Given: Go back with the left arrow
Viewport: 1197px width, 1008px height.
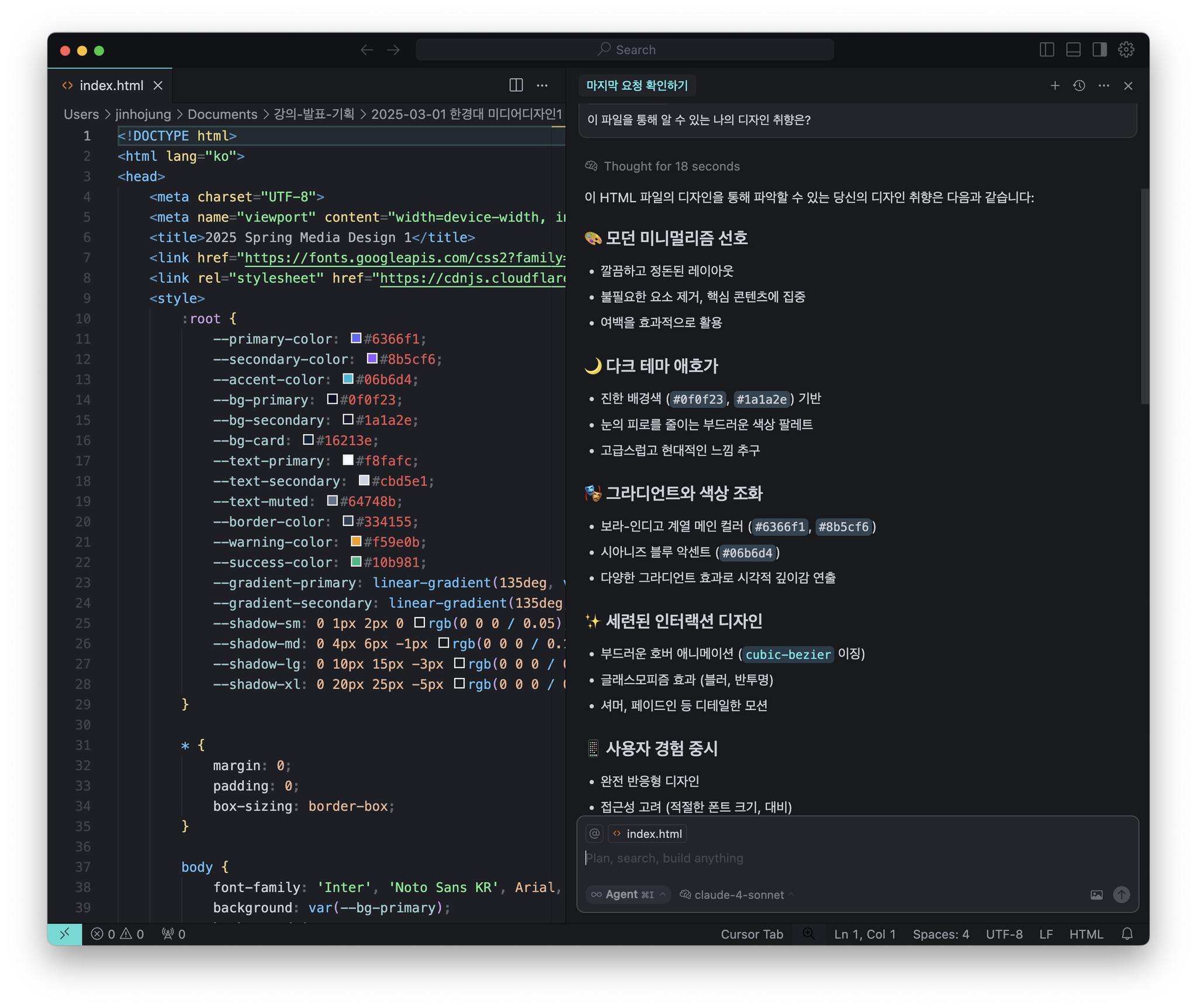Looking at the screenshot, I should (366, 50).
